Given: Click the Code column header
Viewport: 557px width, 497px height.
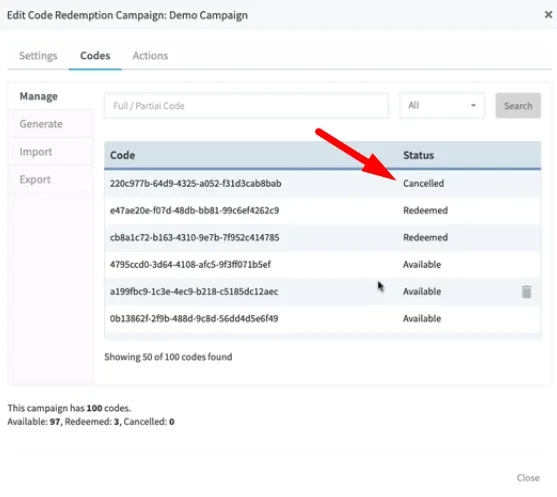Looking at the screenshot, I should 123,155.
